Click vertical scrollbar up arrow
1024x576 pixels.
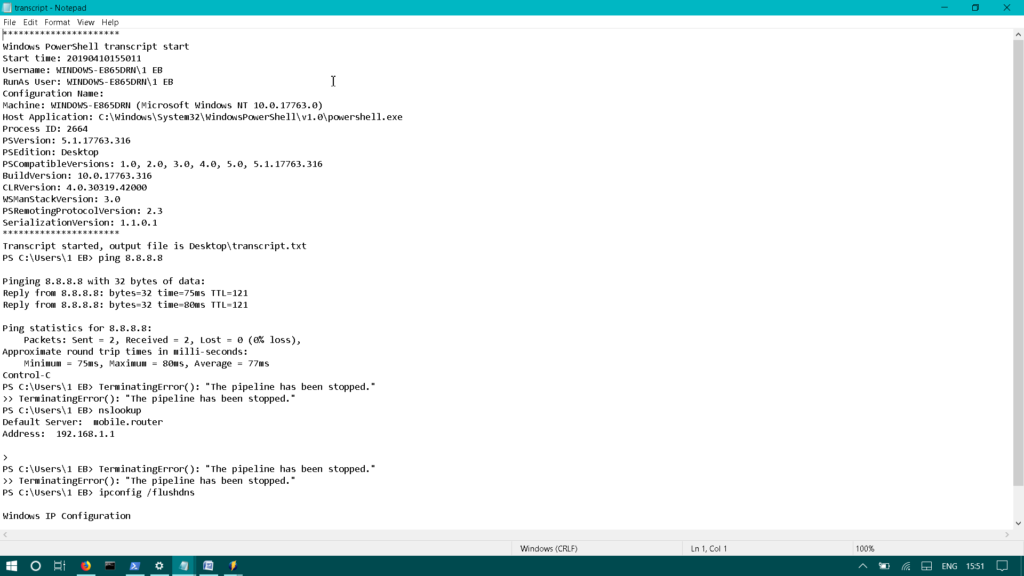pyautogui.click(x=1018, y=35)
